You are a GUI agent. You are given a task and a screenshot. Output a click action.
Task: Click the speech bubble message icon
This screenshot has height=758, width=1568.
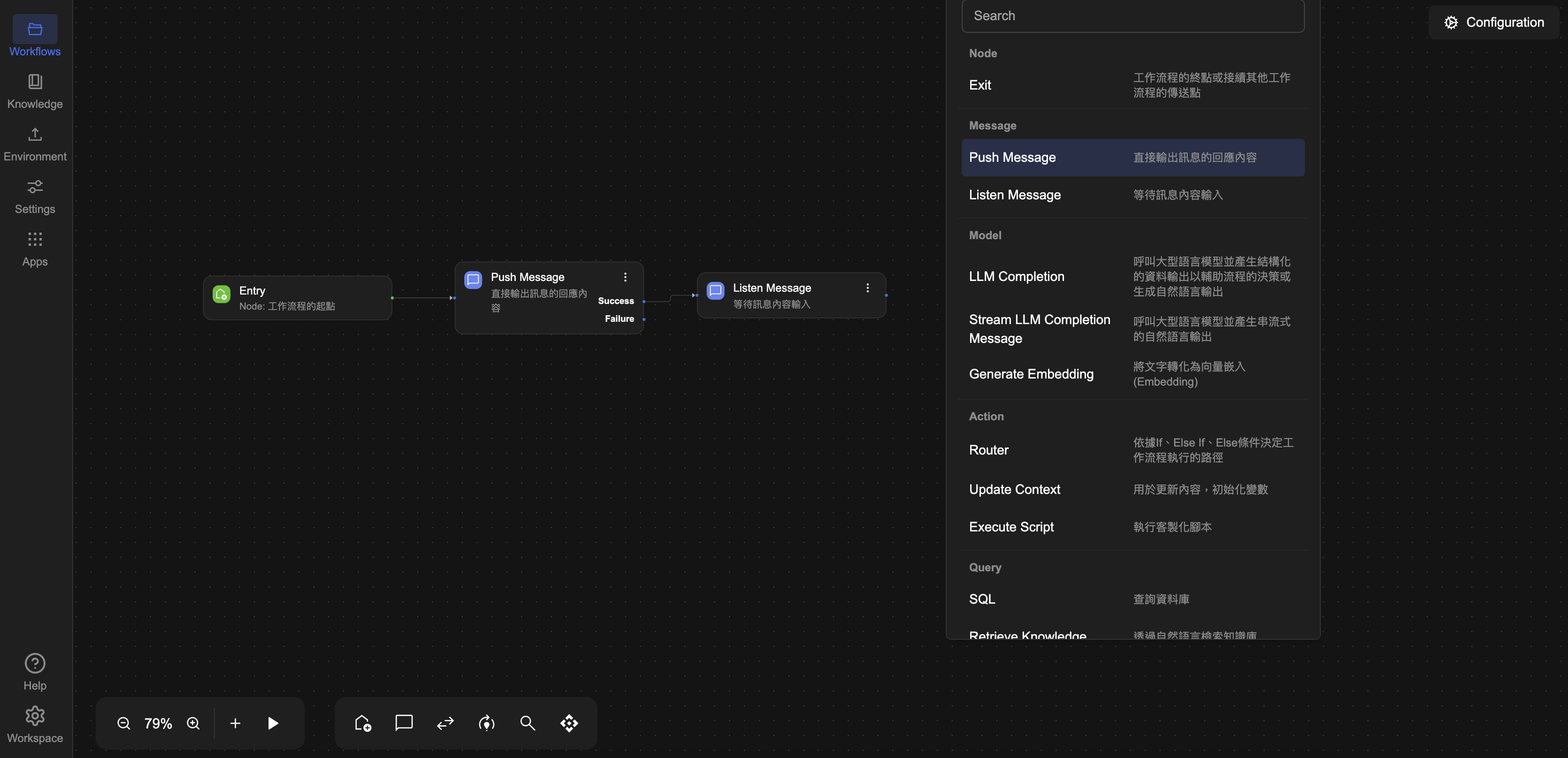coord(404,723)
